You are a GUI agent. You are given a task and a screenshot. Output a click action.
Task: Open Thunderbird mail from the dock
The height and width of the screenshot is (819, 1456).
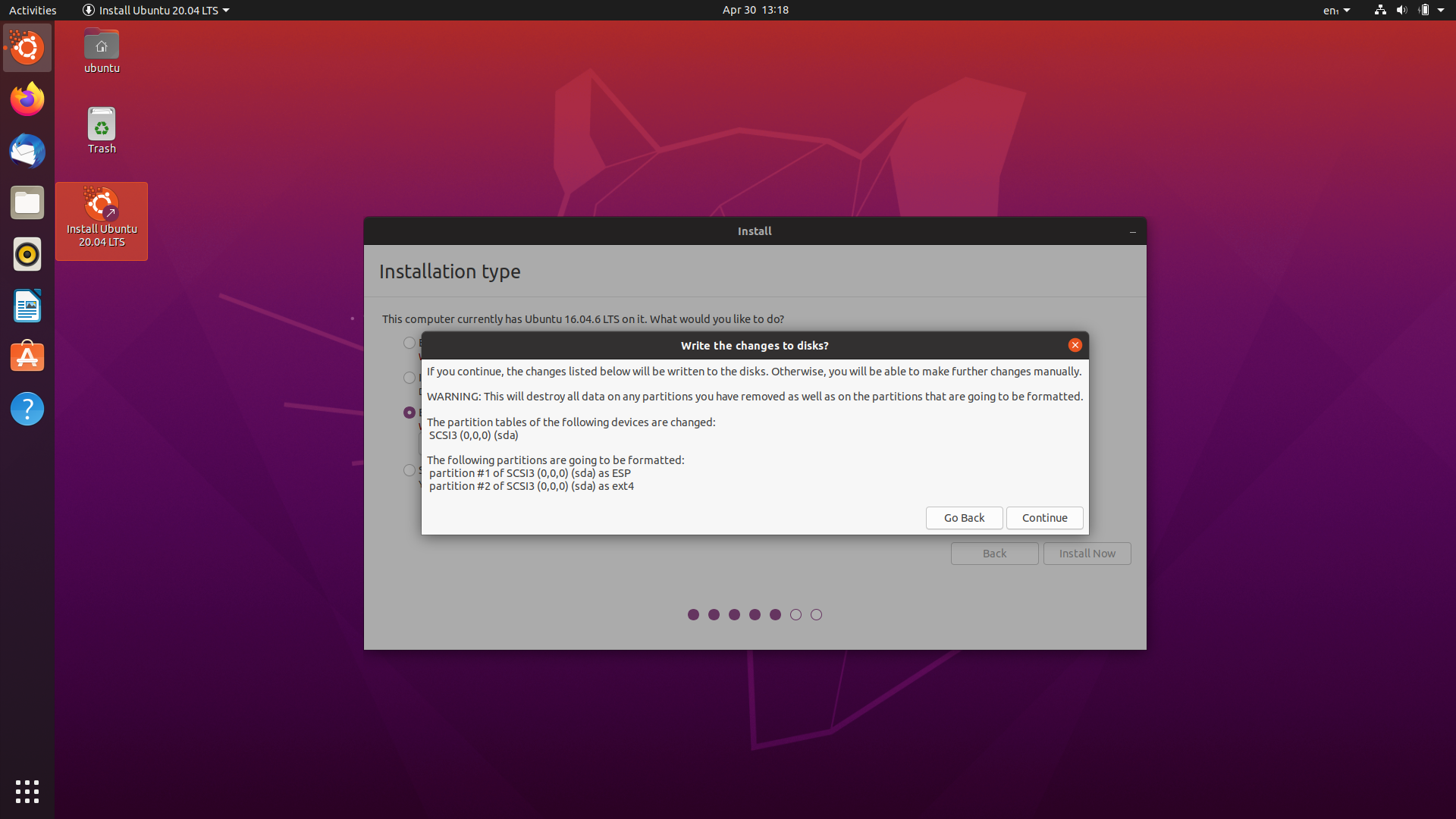click(x=27, y=151)
